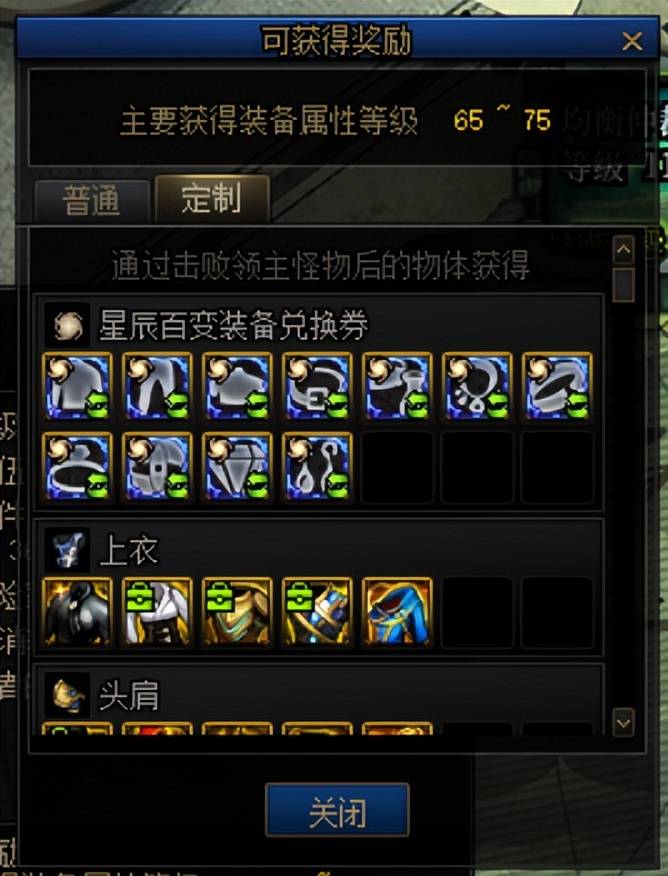668x876 pixels.
Task: Click the earring exchange voucher icon
Action: (317, 466)
